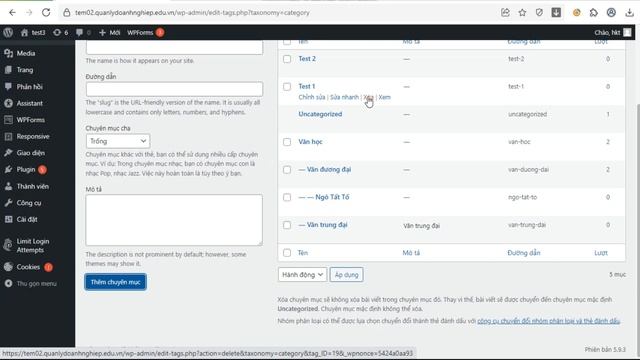Click the Chỉnh sửa link under Test 1
640x360 pixels.
pyautogui.click(x=312, y=97)
